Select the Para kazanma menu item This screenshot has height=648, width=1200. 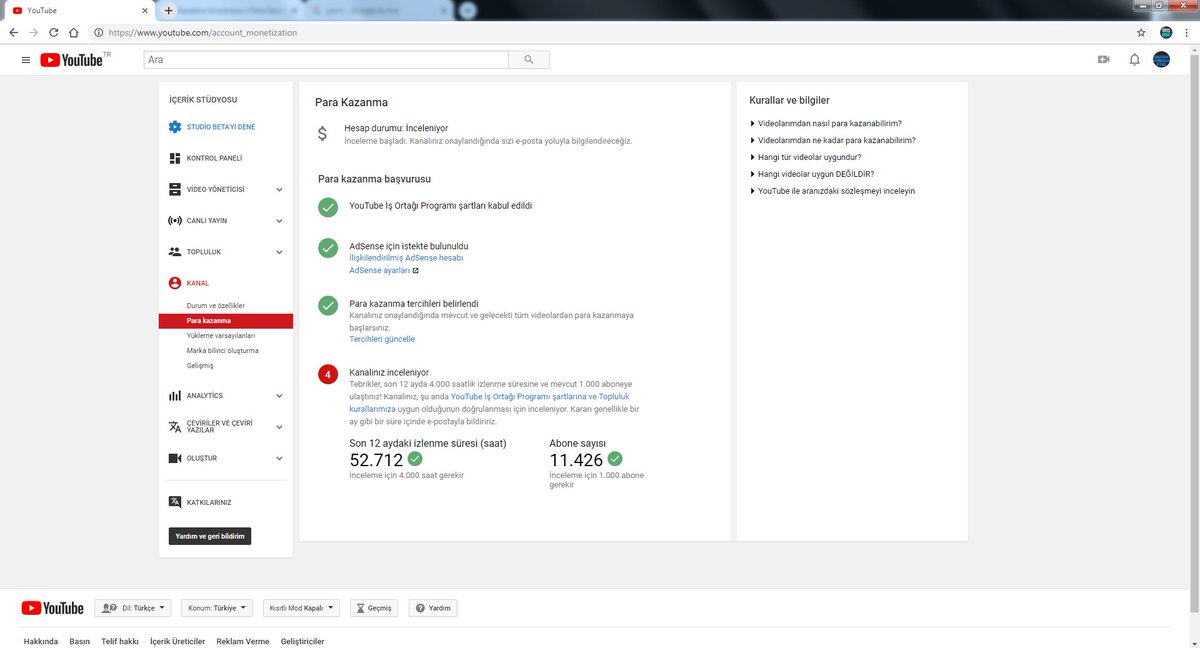tap(225, 321)
